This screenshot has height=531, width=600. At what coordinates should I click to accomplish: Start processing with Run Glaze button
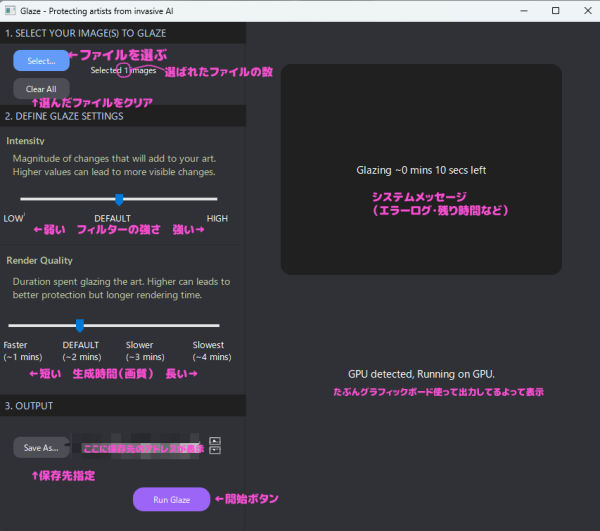pos(171,499)
